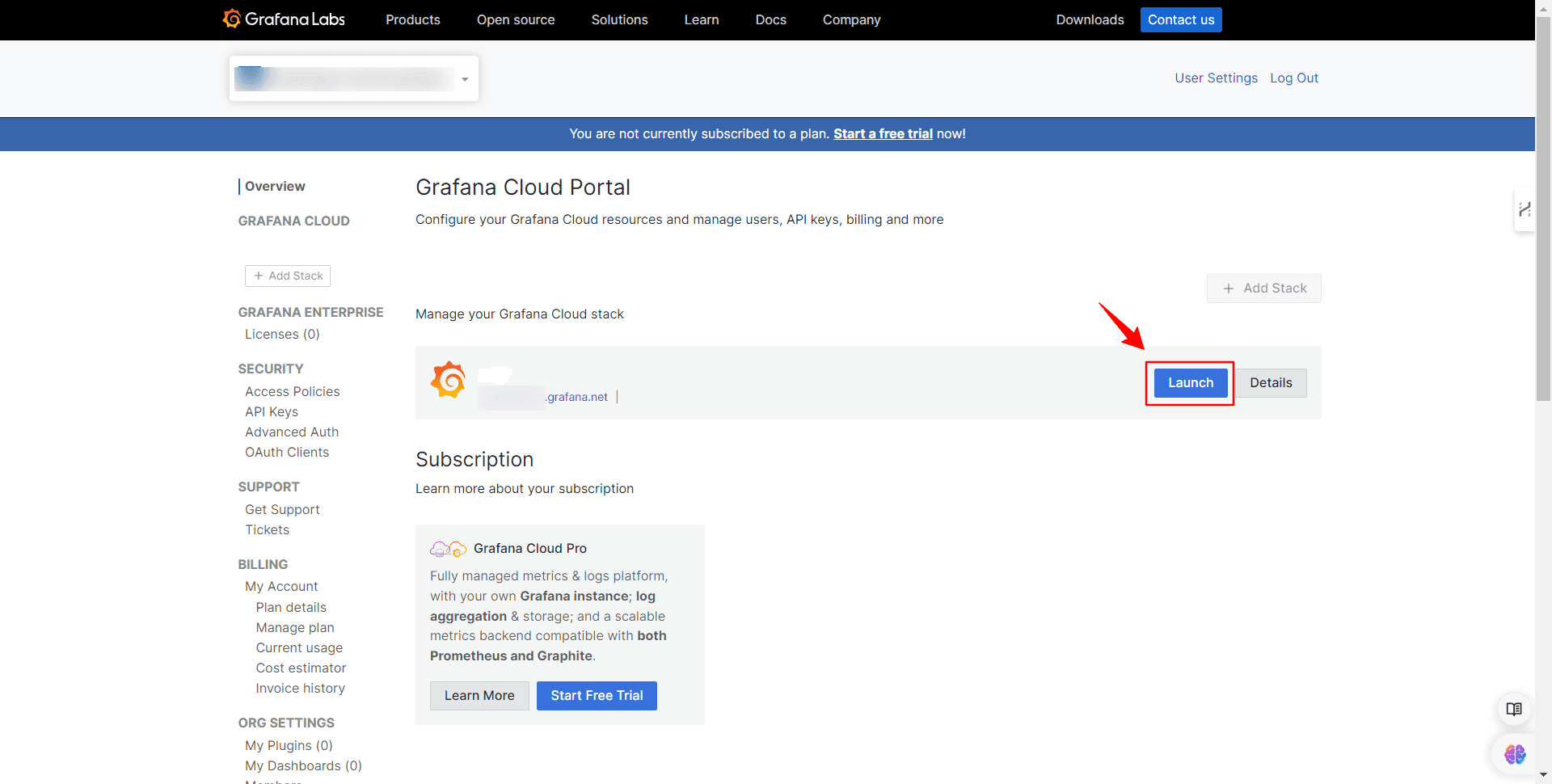The image size is (1552, 784).
Task: Open the Solutions menu
Action: [x=619, y=19]
